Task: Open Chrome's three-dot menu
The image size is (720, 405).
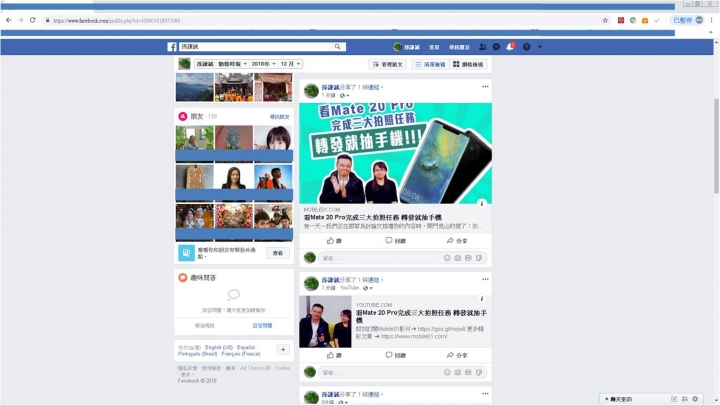Action: pos(712,20)
